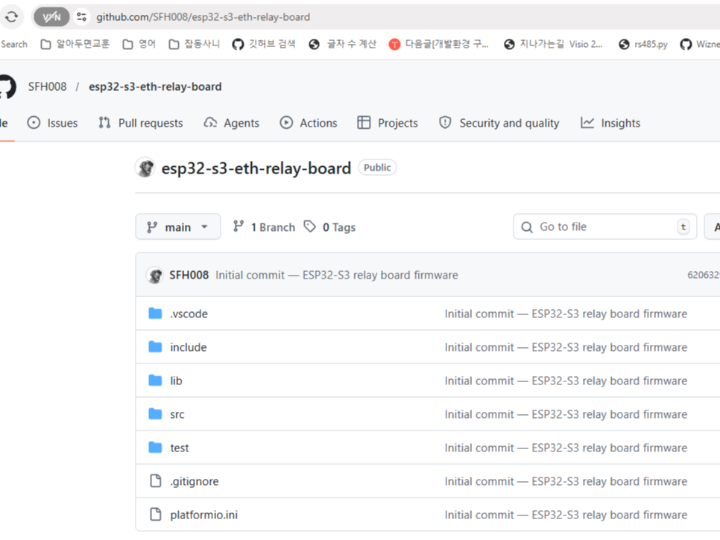The image size is (720, 540).
Task: Open the .vscode folder
Action: pos(188,314)
